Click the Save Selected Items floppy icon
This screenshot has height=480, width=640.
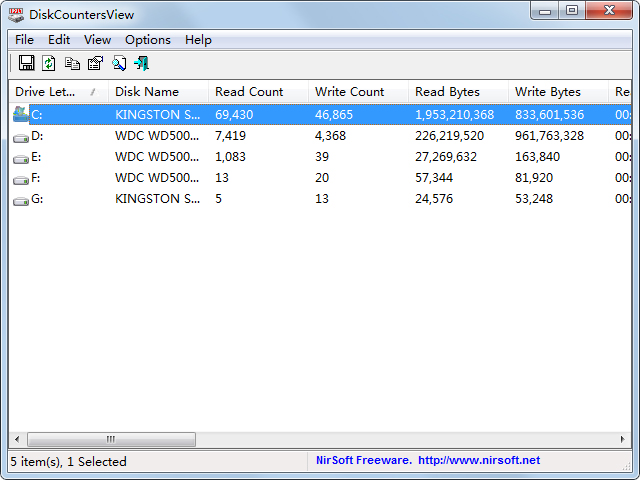click(x=27, y=63)
